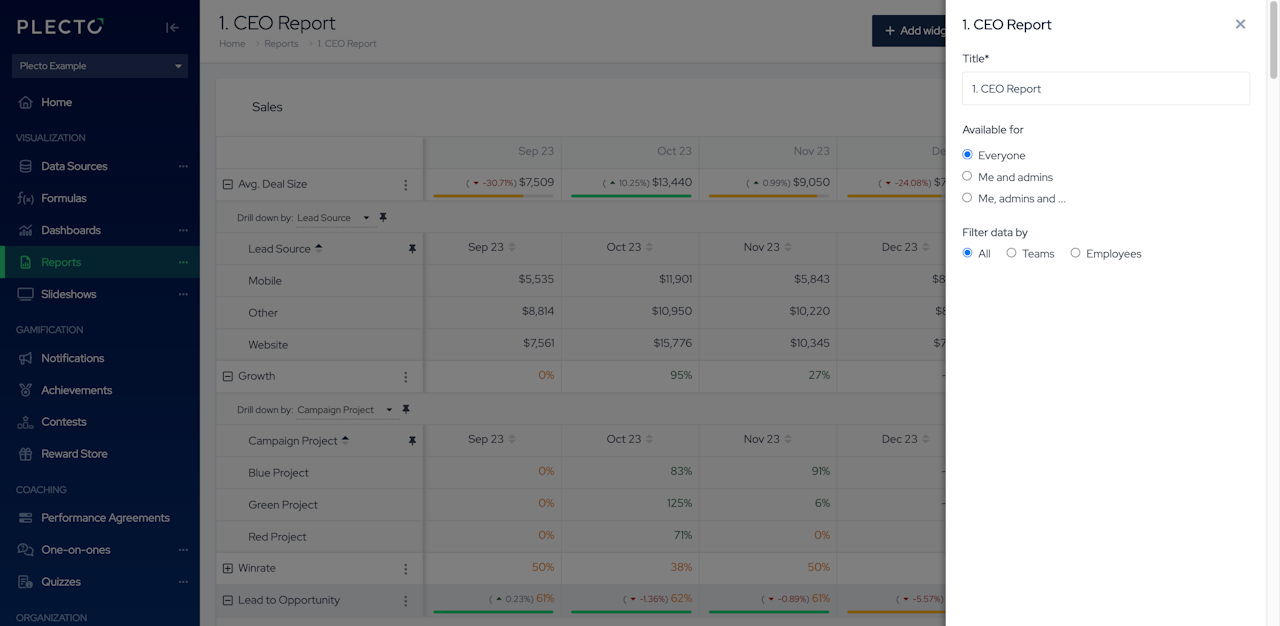This screenshot has width=1280, height=626.
Task: Follow the Reports breadcrumb link
Action: 281,44
